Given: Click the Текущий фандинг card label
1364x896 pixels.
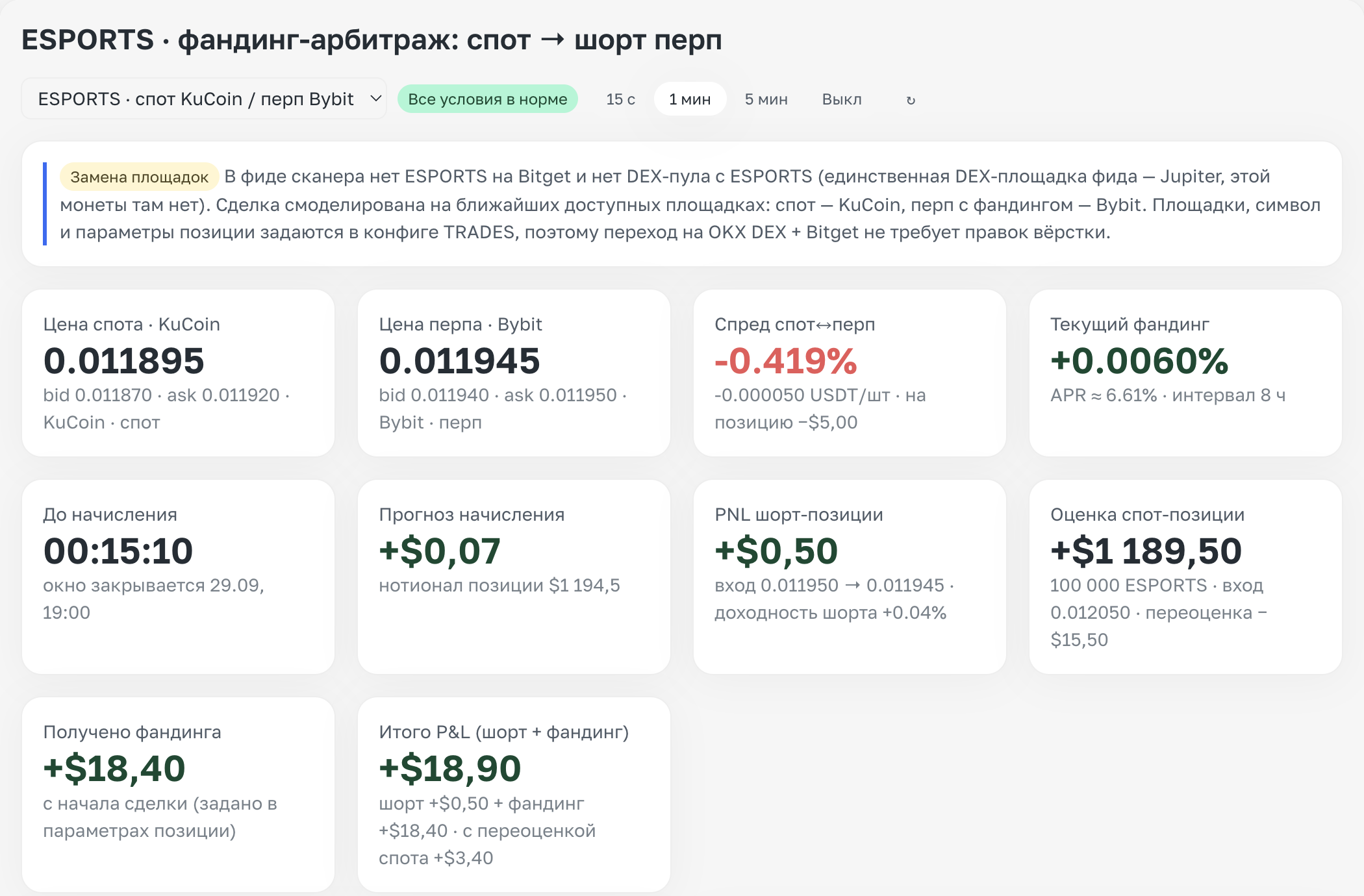Looking at the screenshot, I should coord(1130,324).
